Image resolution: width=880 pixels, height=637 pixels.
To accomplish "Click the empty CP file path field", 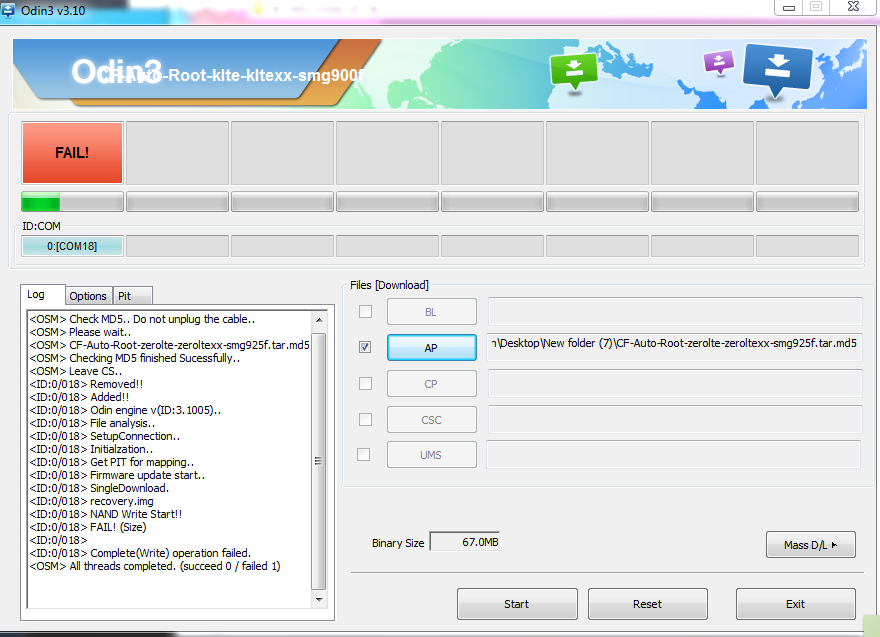I will pyautogui.click(x=675, y=383).
